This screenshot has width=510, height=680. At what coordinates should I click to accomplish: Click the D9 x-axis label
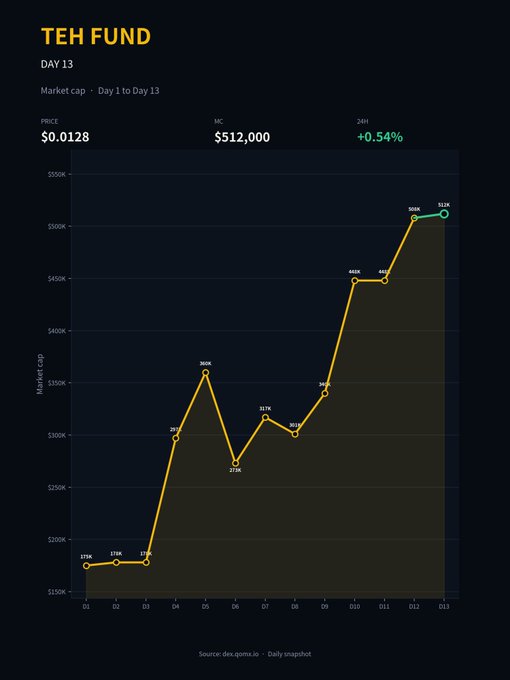325,607
